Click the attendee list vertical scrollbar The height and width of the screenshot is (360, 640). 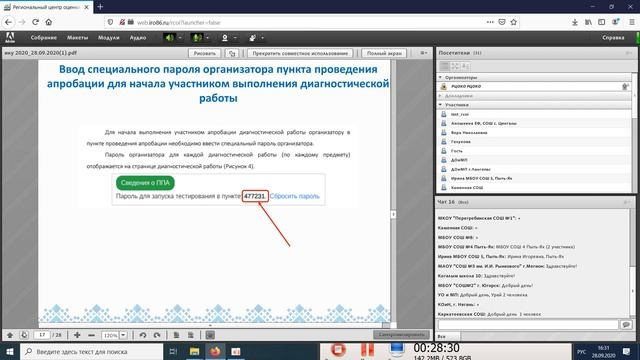(x=634, y=133)
